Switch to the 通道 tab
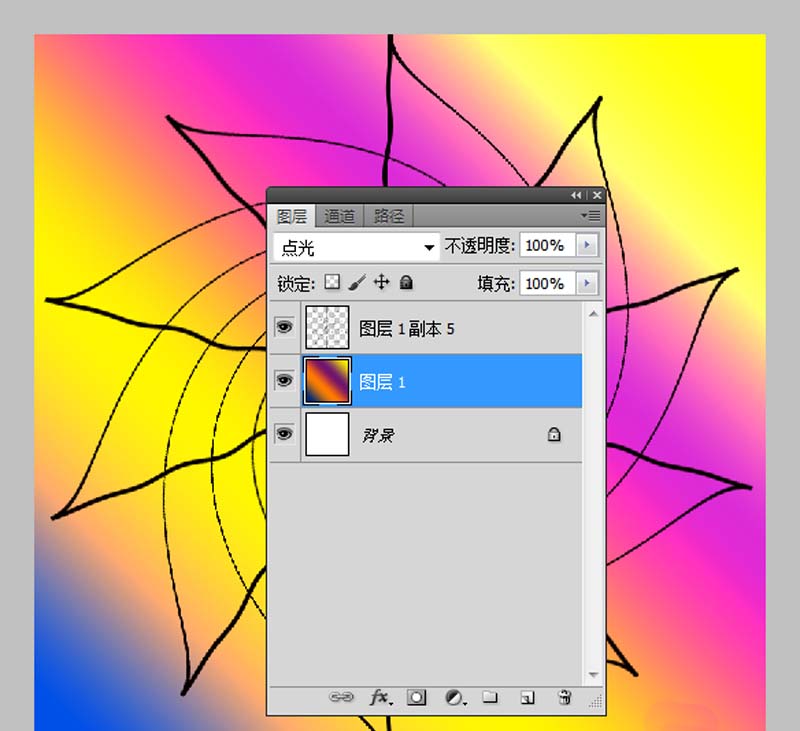The image size is (800, 731). point(339,216)
